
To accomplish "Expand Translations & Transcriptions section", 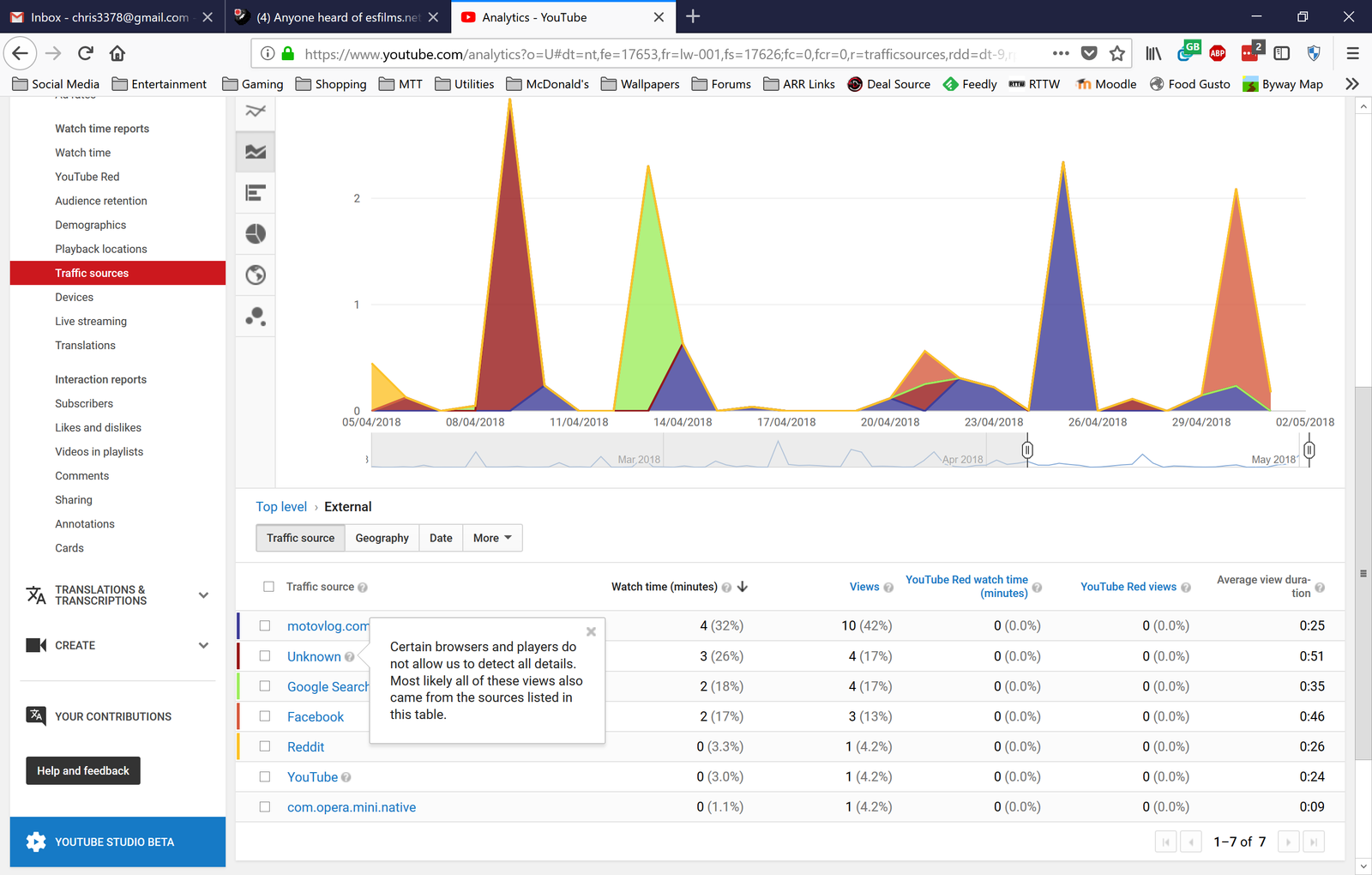I will pos(203,595).
